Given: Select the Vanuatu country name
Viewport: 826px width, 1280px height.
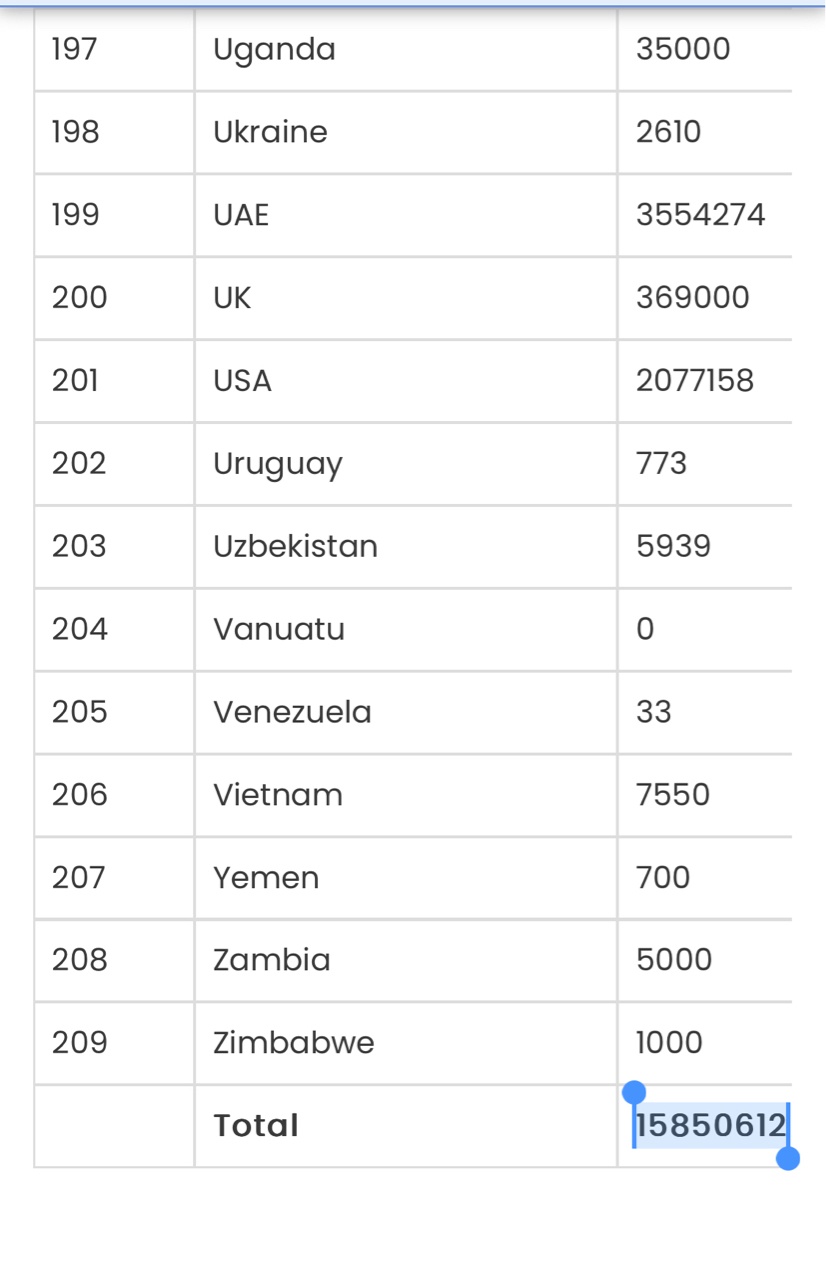Looking at the screenshot, I should point(279,629).
